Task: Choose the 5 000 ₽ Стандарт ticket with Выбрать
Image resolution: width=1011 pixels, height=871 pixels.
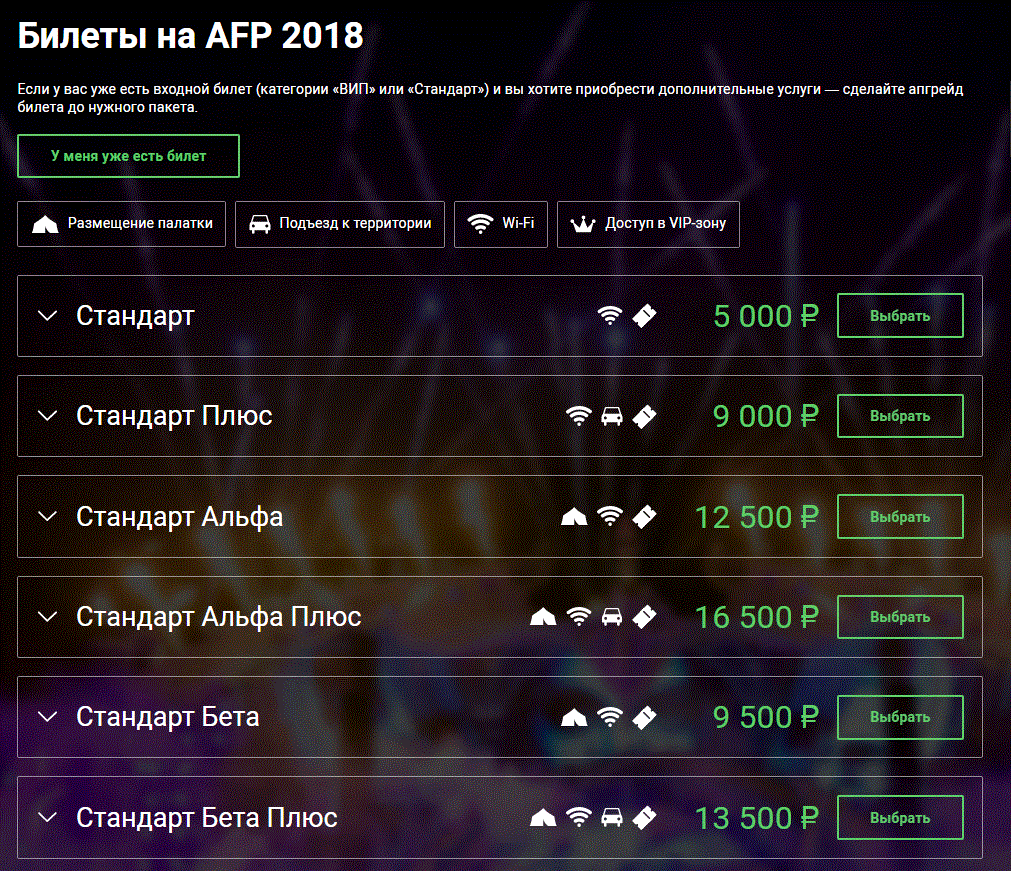Action: click(900, 316)
